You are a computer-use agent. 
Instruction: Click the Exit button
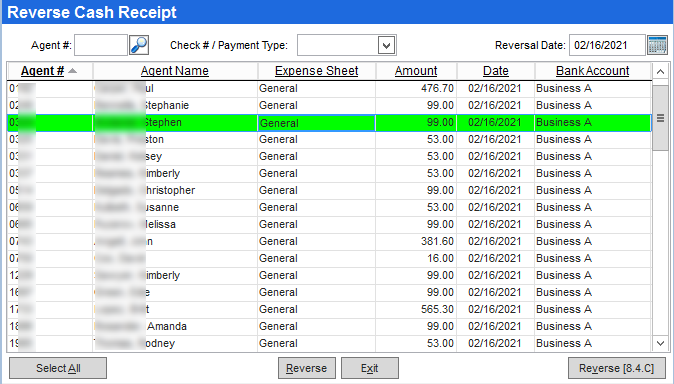(x=370, y=368)
